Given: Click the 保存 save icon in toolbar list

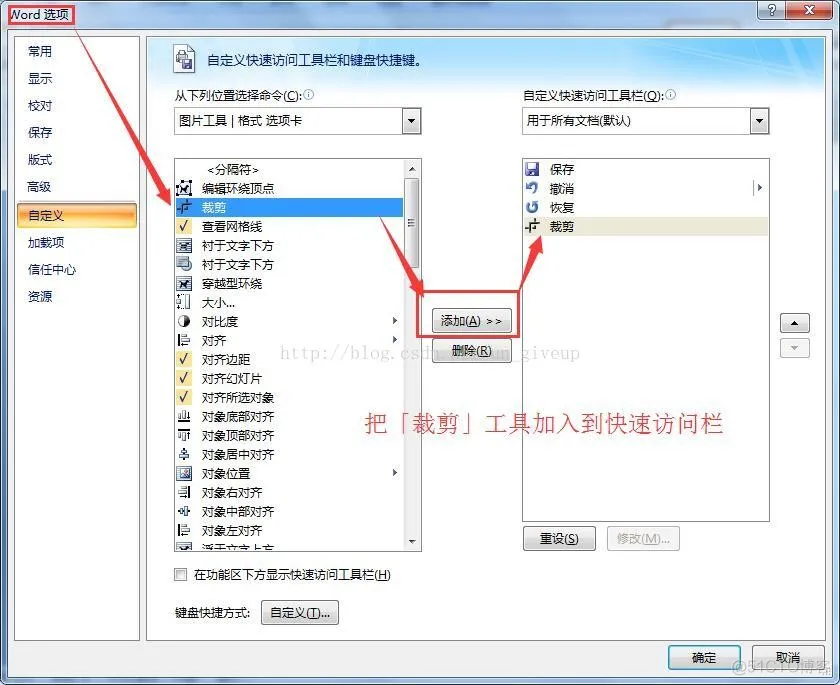Looking at the screenshot, I should (x=532, y=169).
